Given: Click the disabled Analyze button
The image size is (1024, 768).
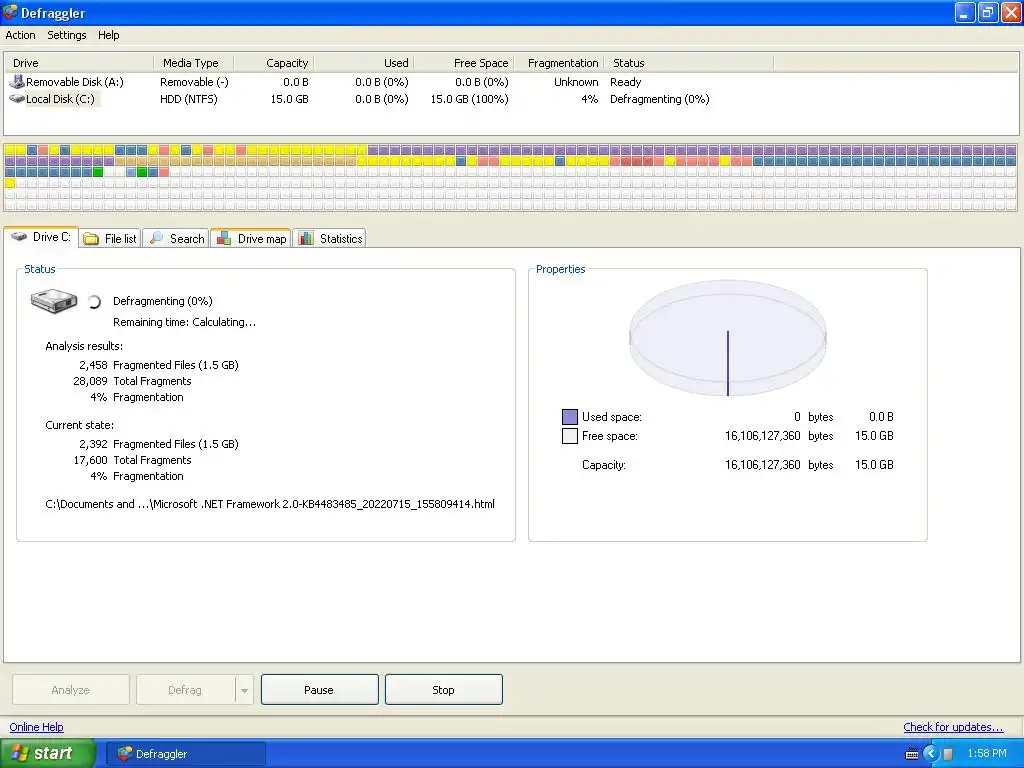Looking at the screenshot, I should (71, 690).
